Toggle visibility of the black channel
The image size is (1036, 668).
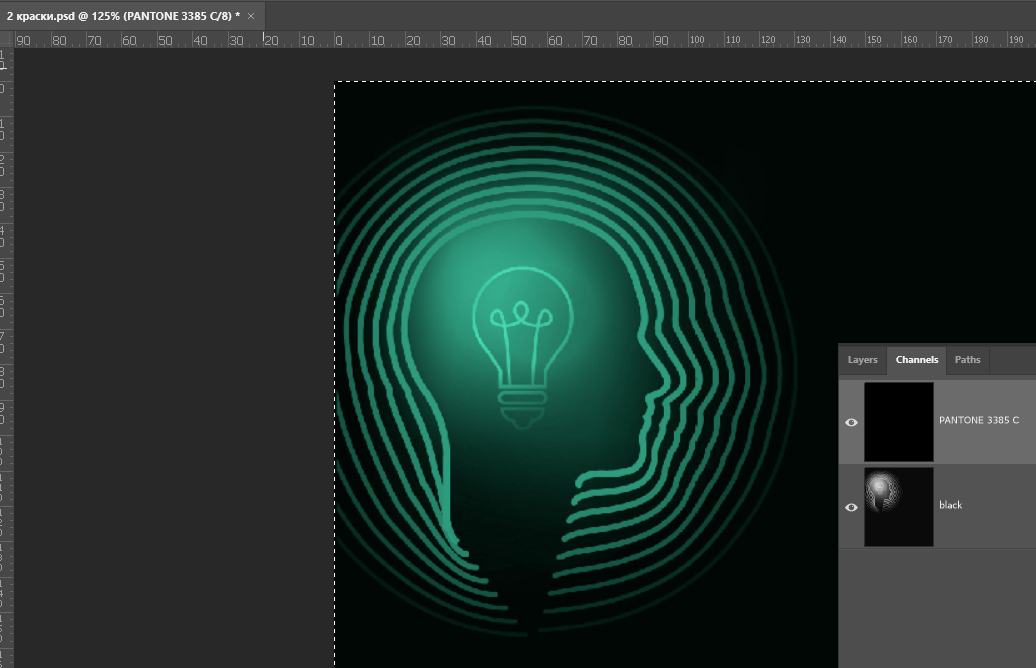[851, 507]
